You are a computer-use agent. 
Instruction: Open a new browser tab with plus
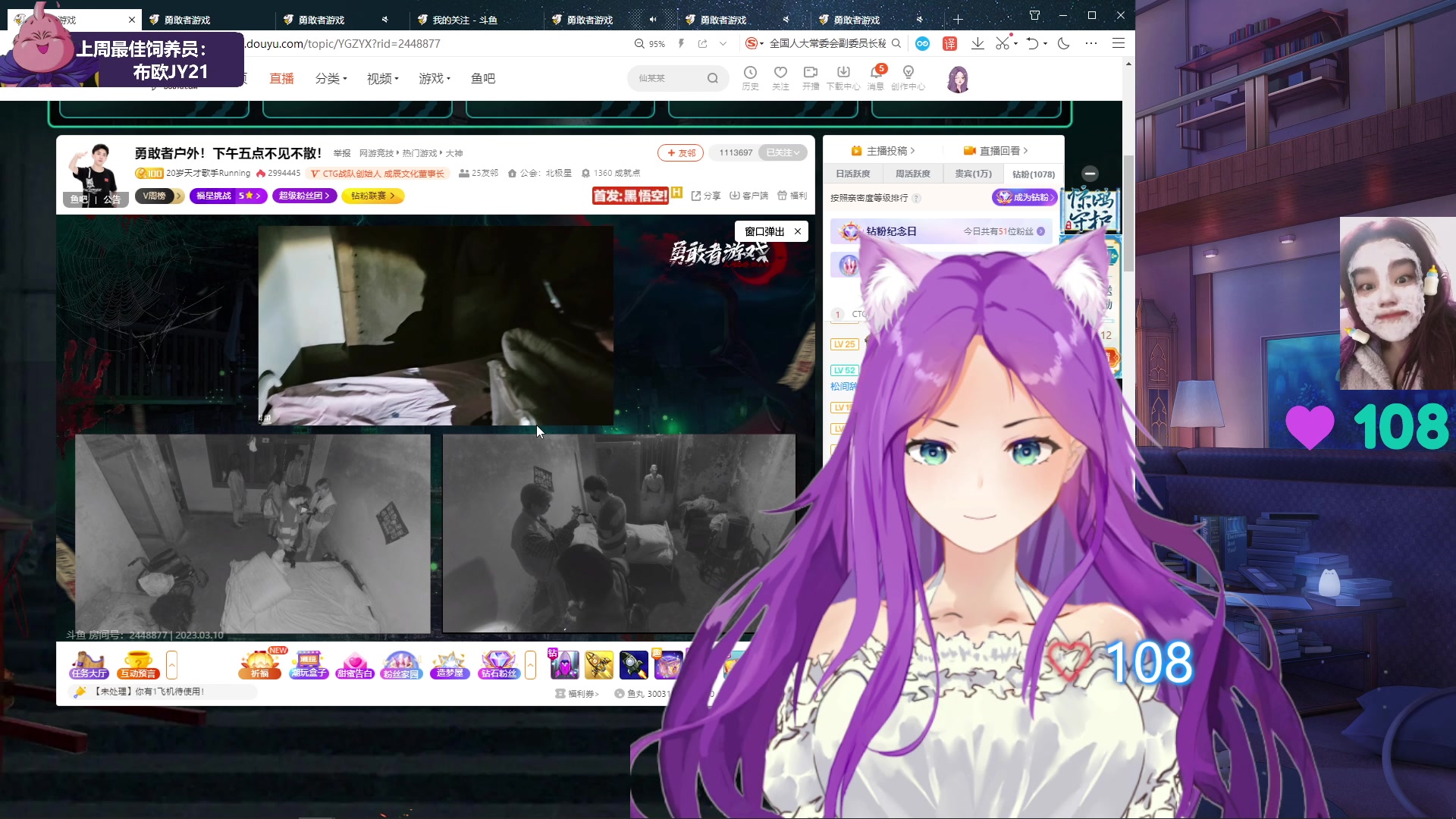(x=958, y=20)
